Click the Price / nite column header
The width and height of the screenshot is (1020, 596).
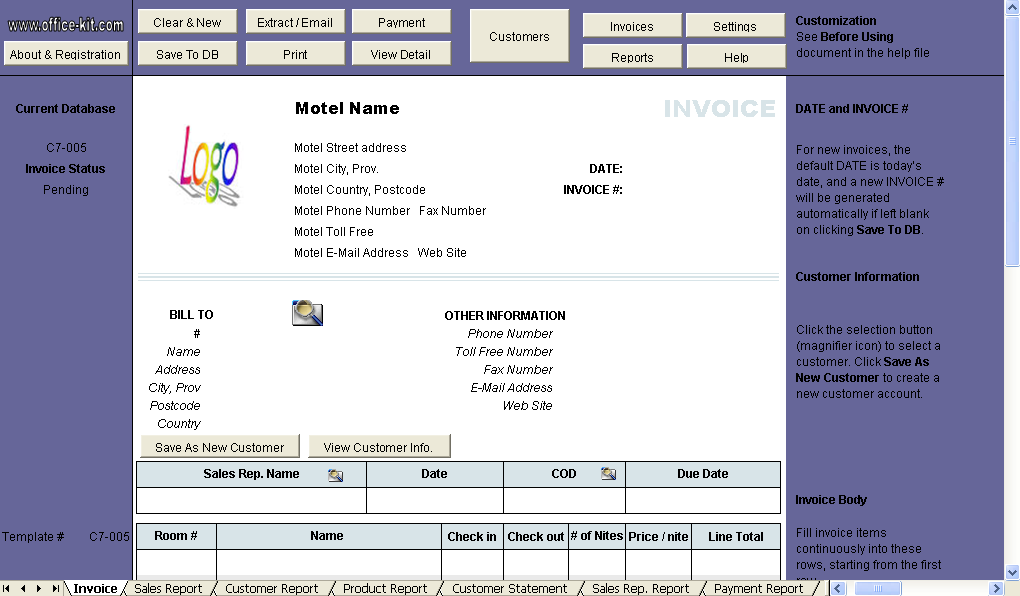[658, 536]
